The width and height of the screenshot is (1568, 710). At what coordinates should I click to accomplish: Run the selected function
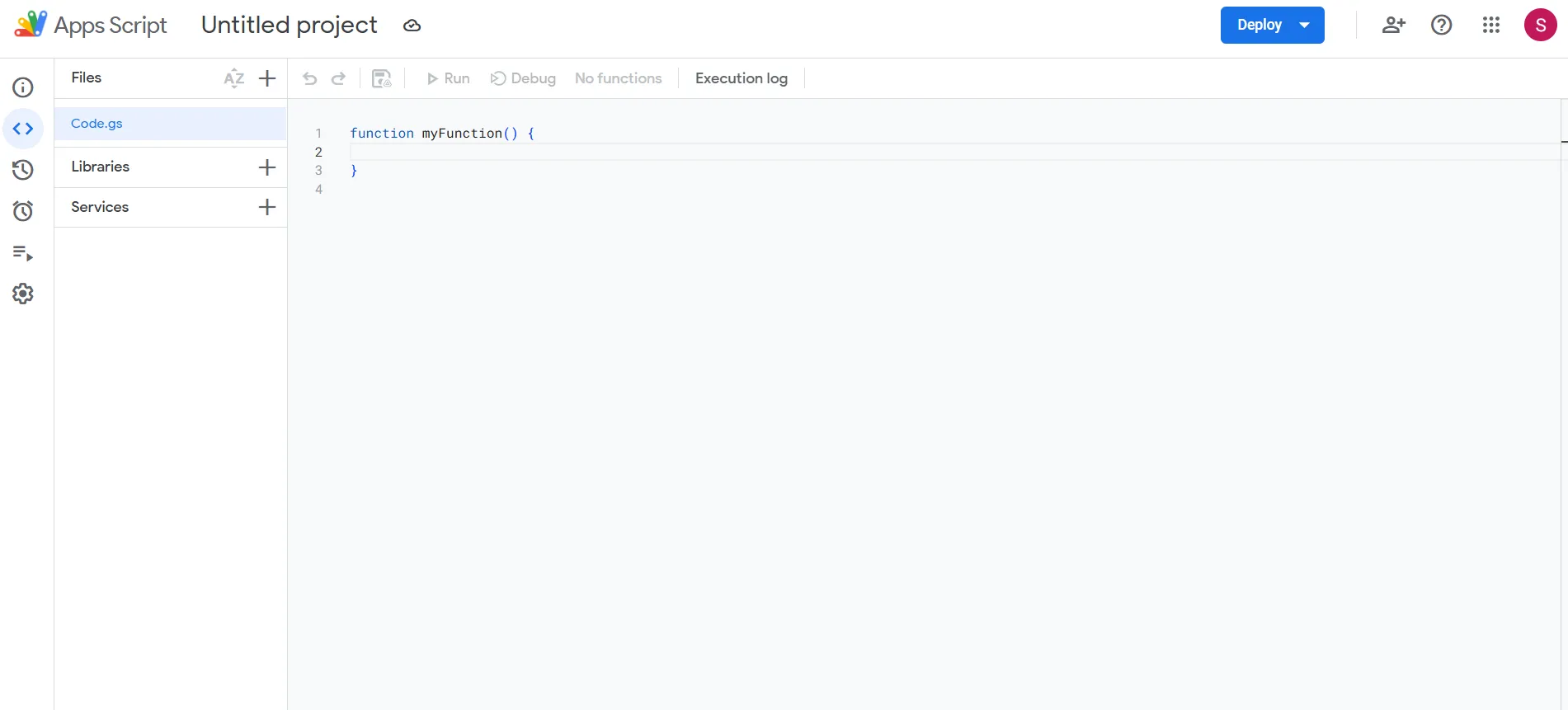coord(448,78)
